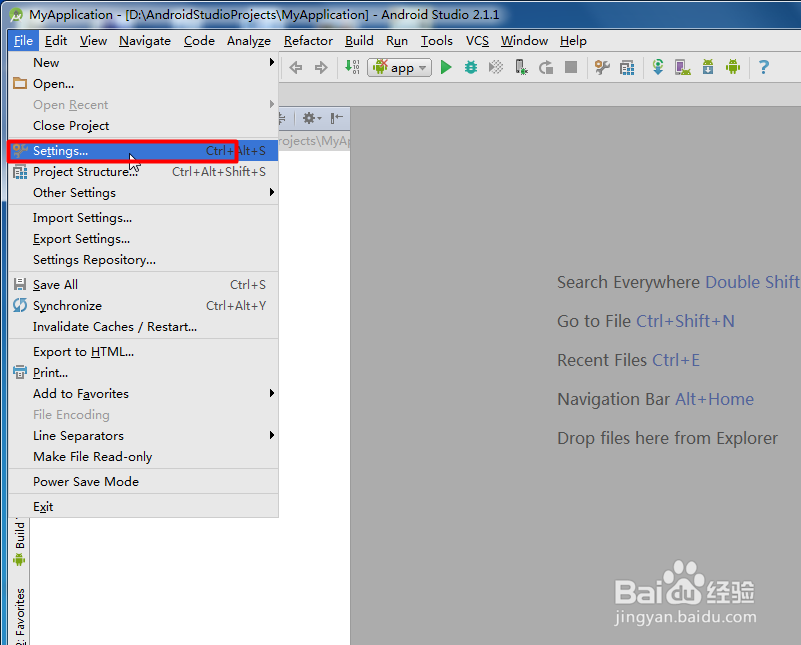This screenshot has width=801, height=645.
Task: Choose Exit from File menu
Action: (143, 507)
